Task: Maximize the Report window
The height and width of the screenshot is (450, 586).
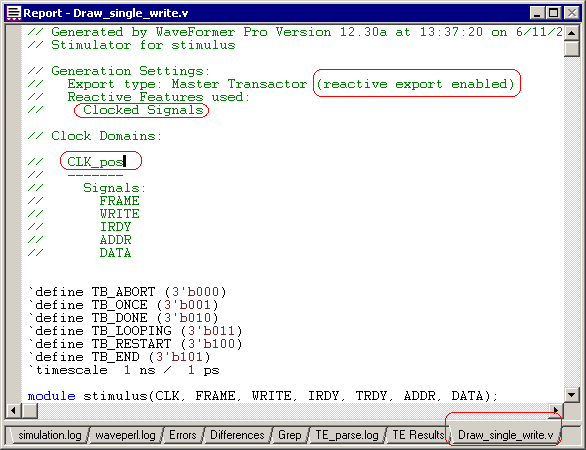Action: point(553,13)
